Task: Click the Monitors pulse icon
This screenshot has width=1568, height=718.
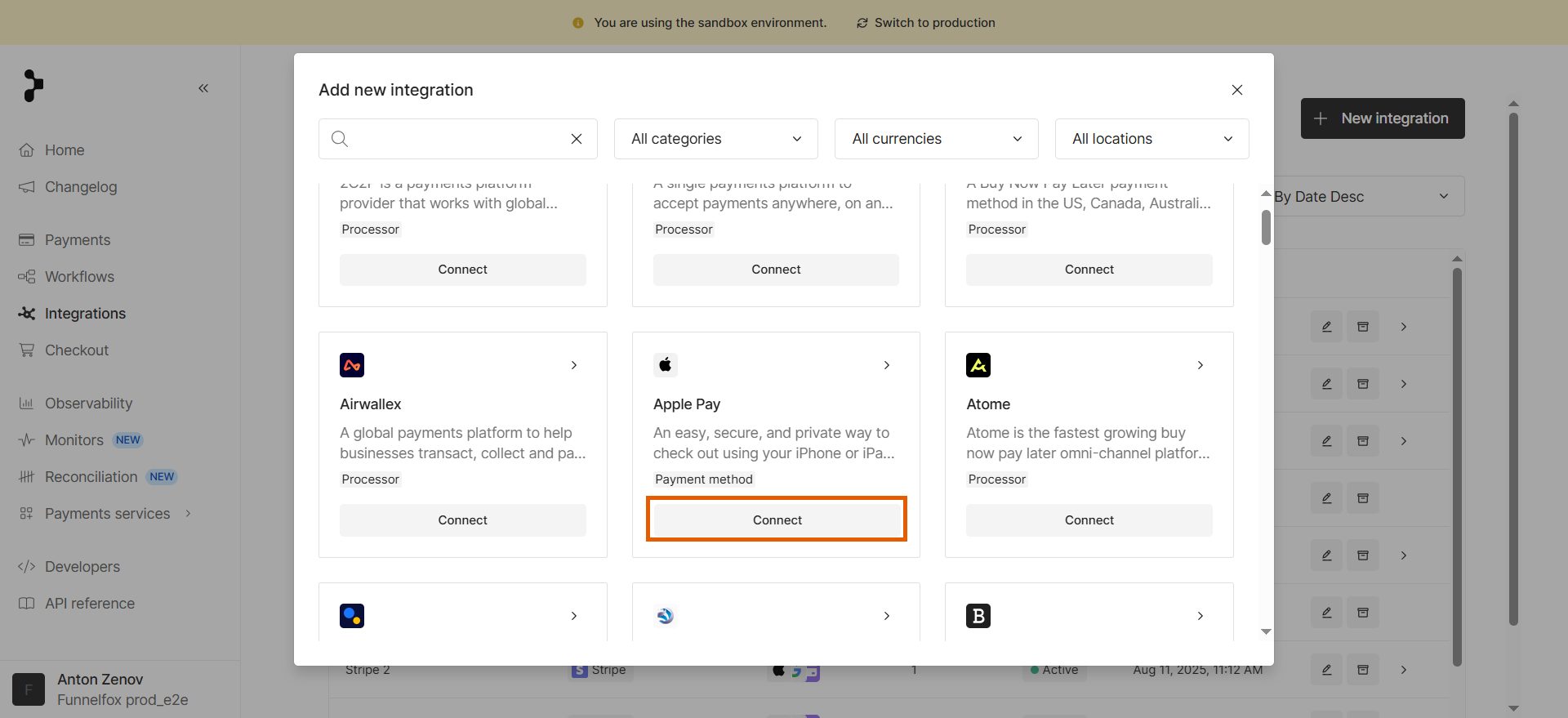Action: tap(27, 440)
